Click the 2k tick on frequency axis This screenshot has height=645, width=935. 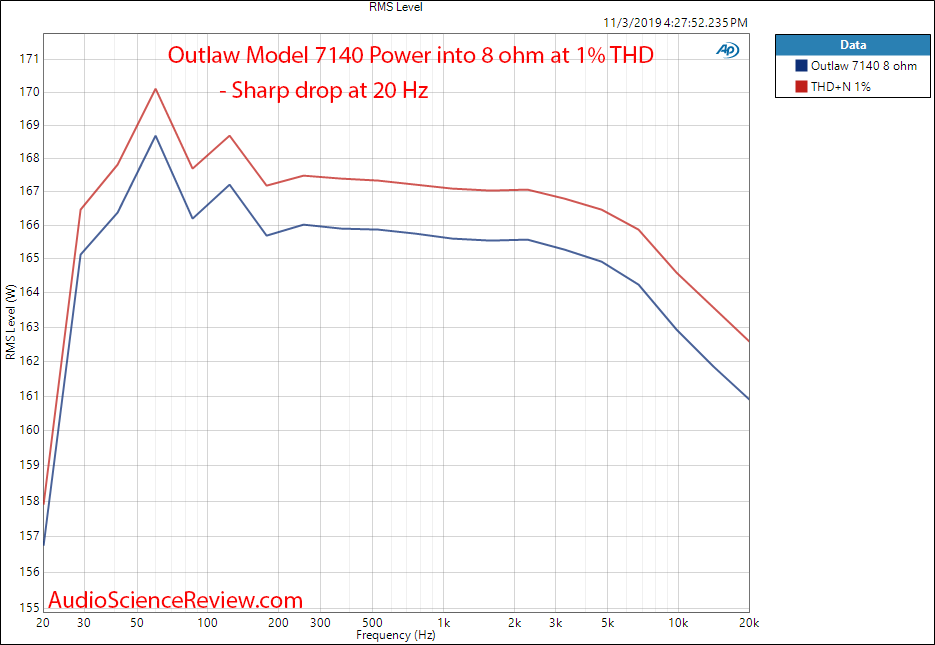coord(514,623)
